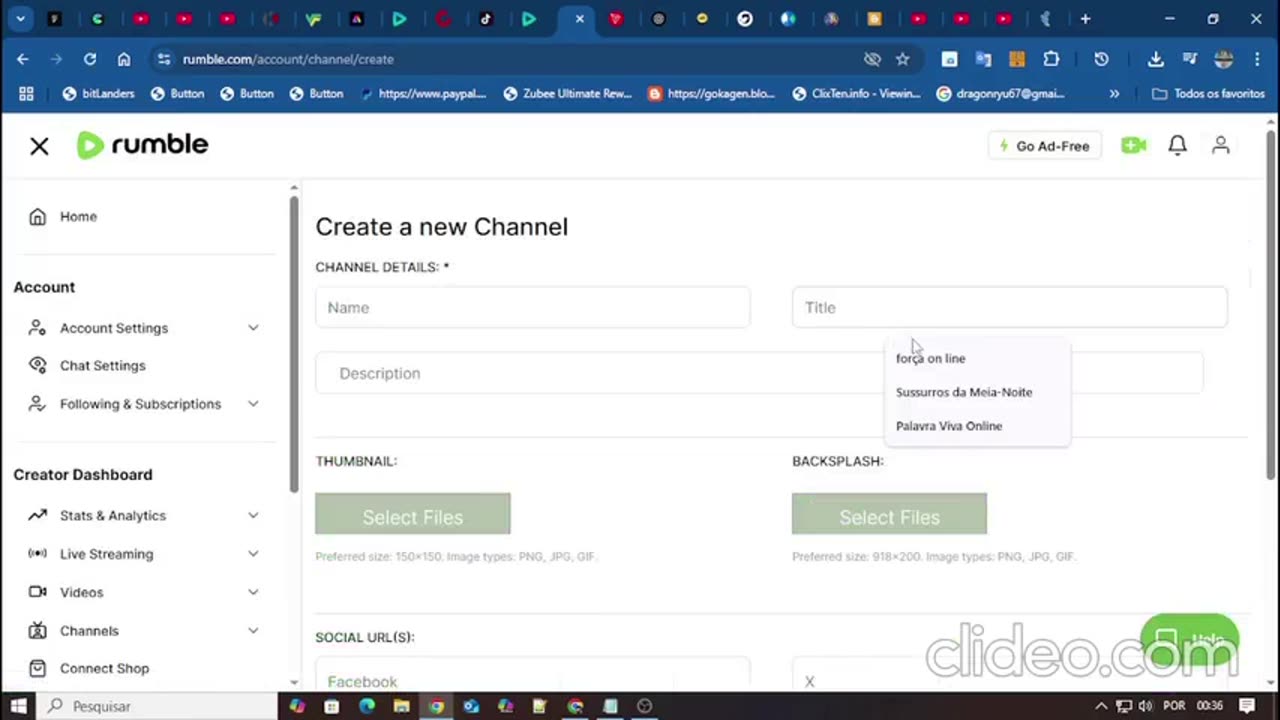Open the Chrome three-dot menu
The height and width of the screenshot is (720, 1280).
point(1257,59)
